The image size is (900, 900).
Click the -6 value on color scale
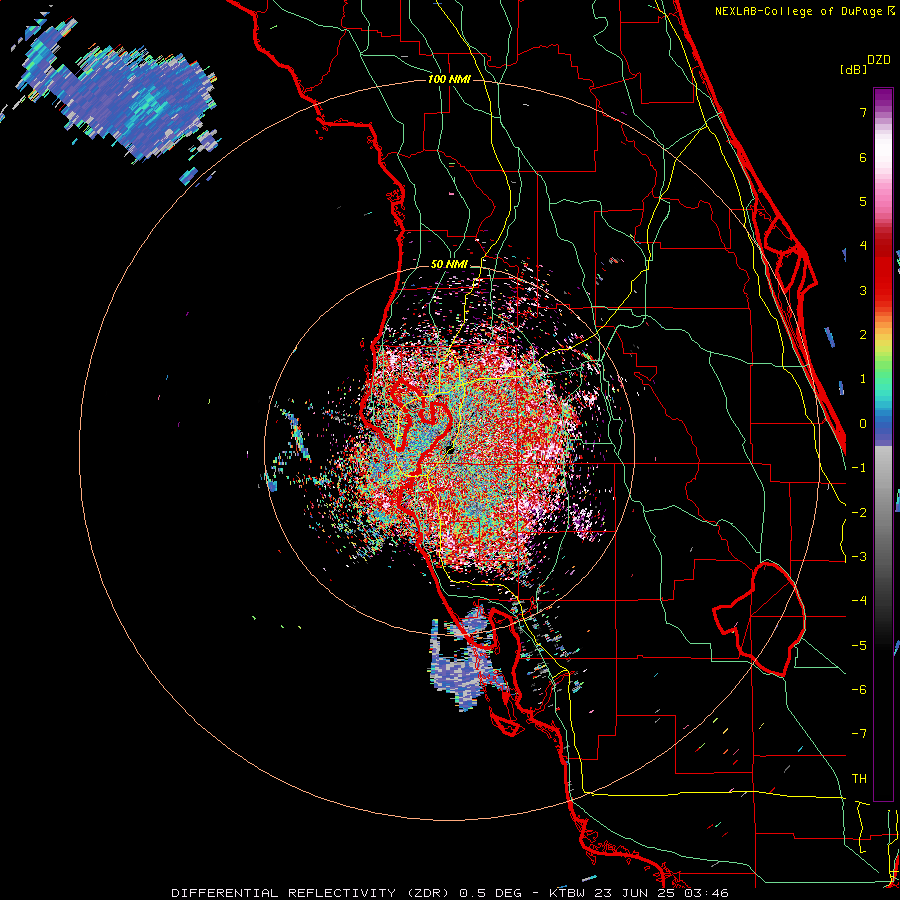pyautogui.click(x=859, y=689)
